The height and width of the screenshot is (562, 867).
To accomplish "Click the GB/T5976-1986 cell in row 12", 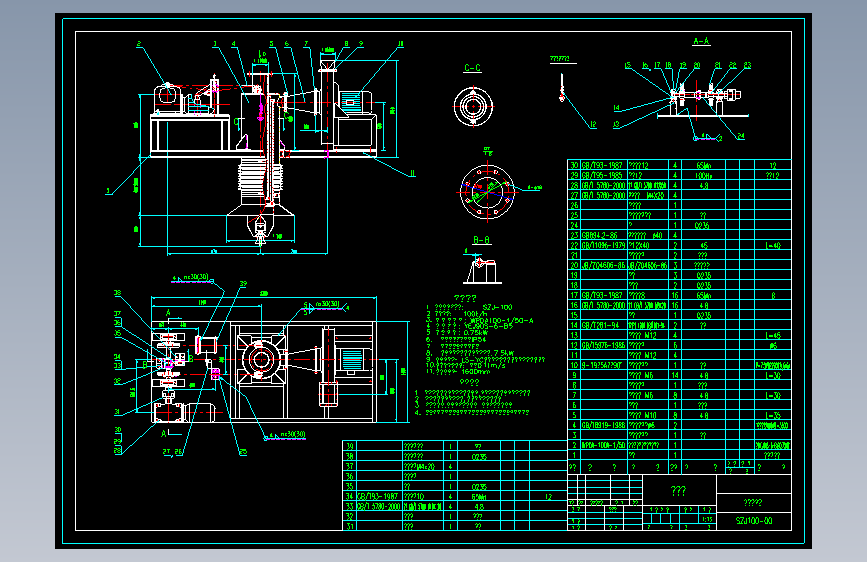I will click(603, 345).
